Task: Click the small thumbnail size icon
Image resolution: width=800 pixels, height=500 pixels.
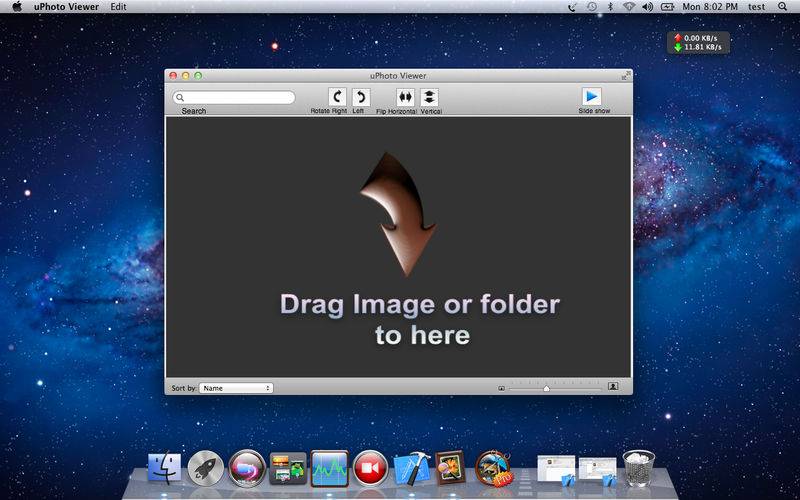Action: click(502, 389)
